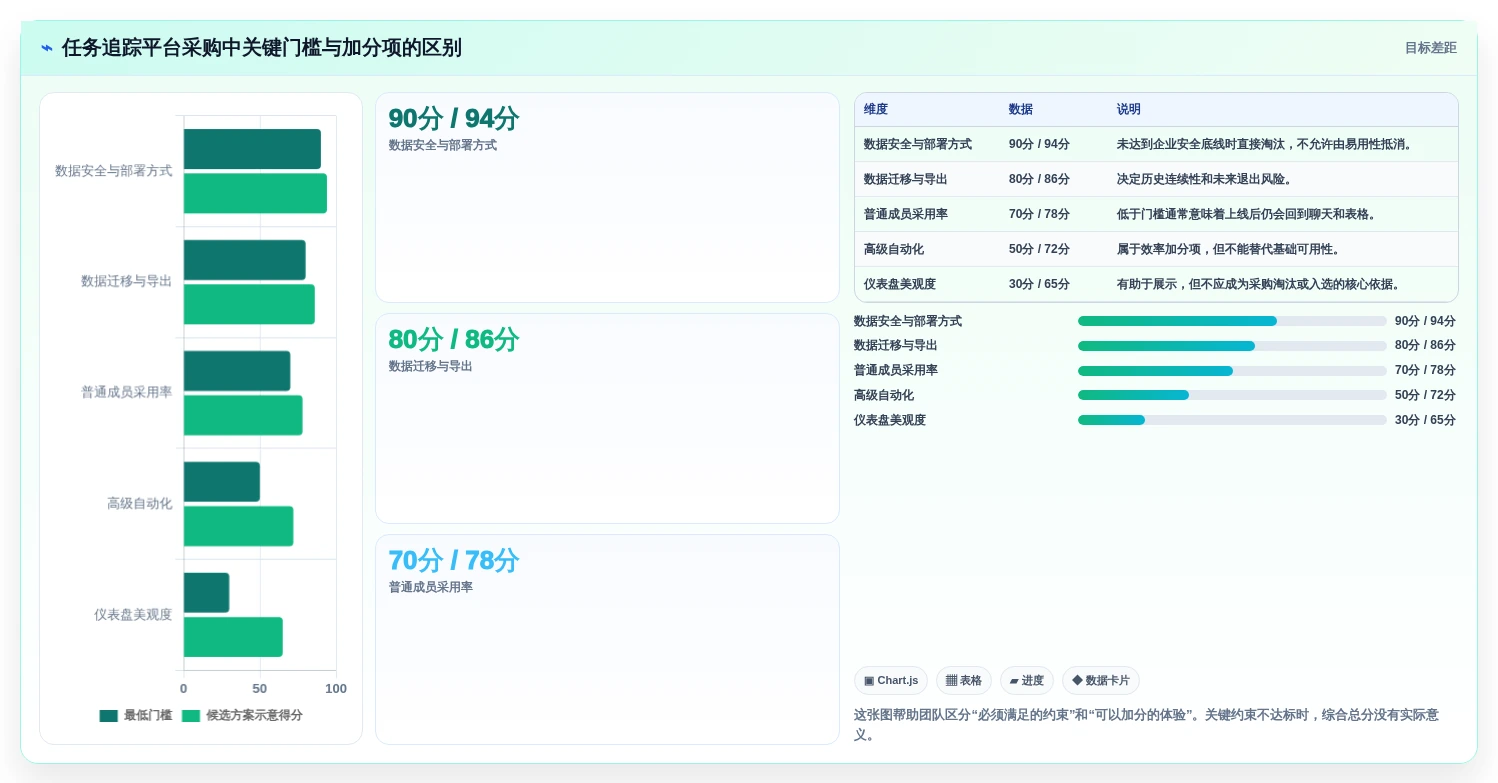Screen dimensions: 1498x783
Task: Click the blue lightning icon beside the title
Action: [47, 48]
